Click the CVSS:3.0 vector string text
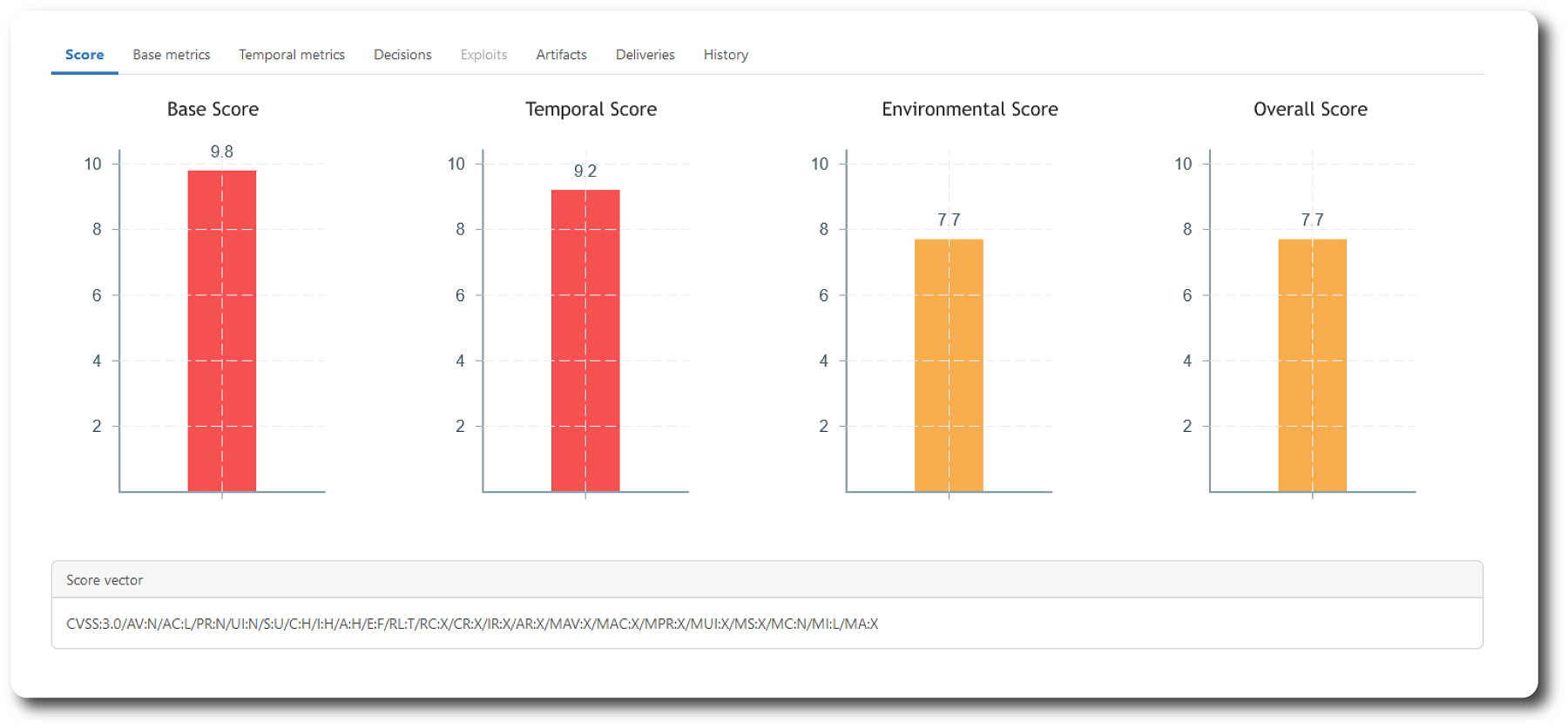This screenshot has height=728, width=1568. click(x=472, y=624)
